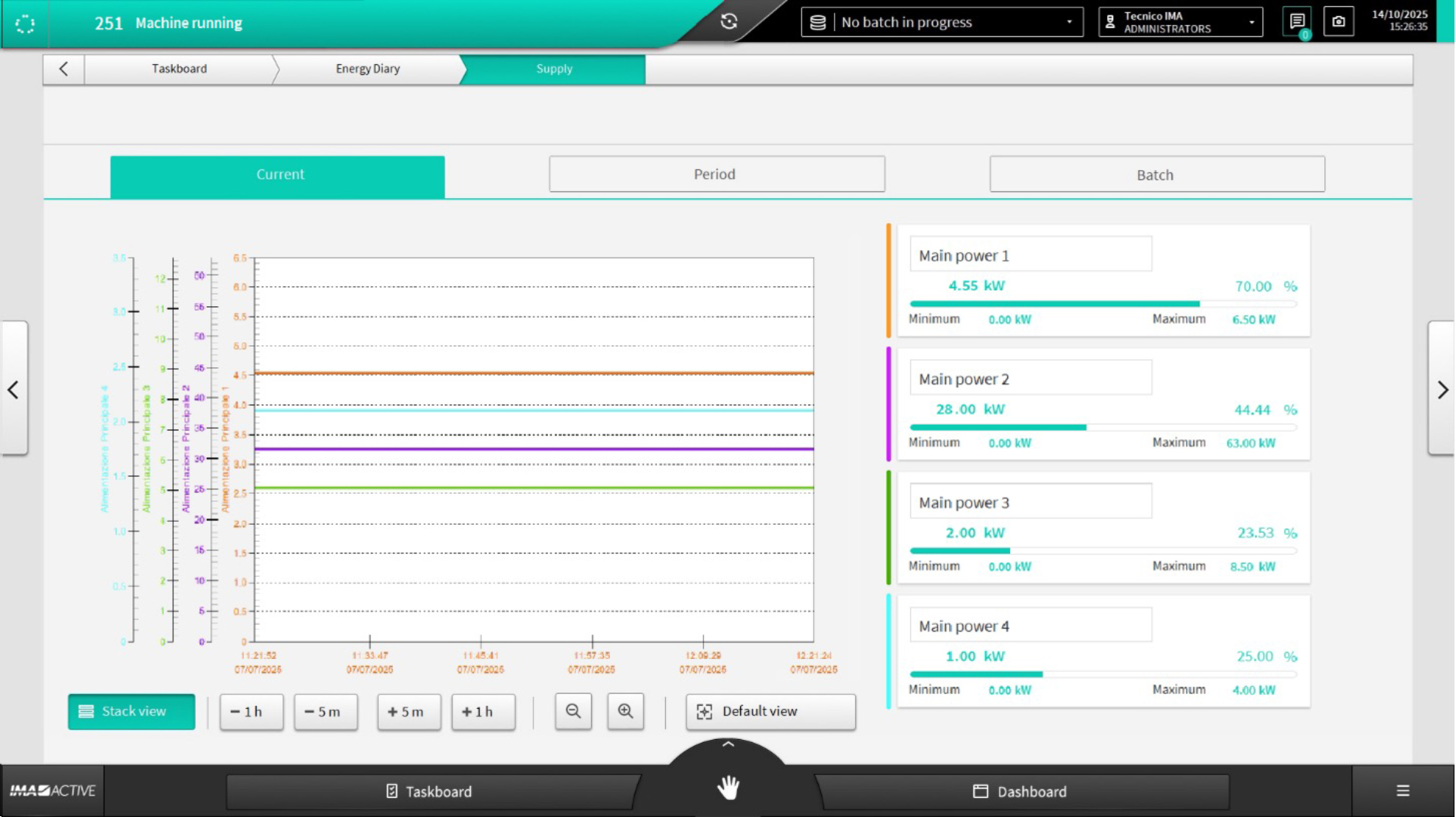Viewport: 1456px width, 817px height.
Task: Click Main power 2 progress bar
Action: (1103, 427)
